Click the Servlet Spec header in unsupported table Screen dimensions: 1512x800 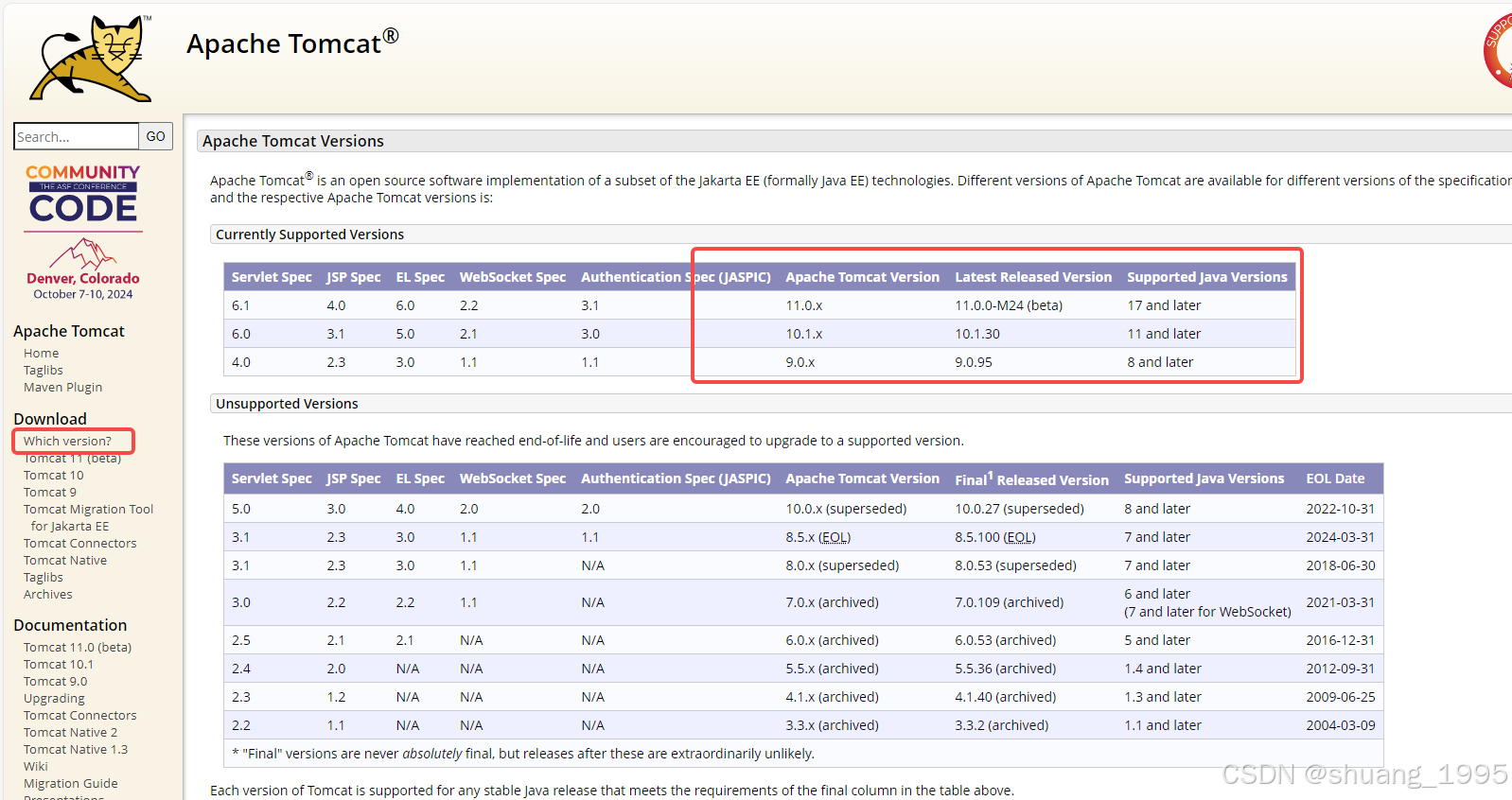(x=272, y=478)
